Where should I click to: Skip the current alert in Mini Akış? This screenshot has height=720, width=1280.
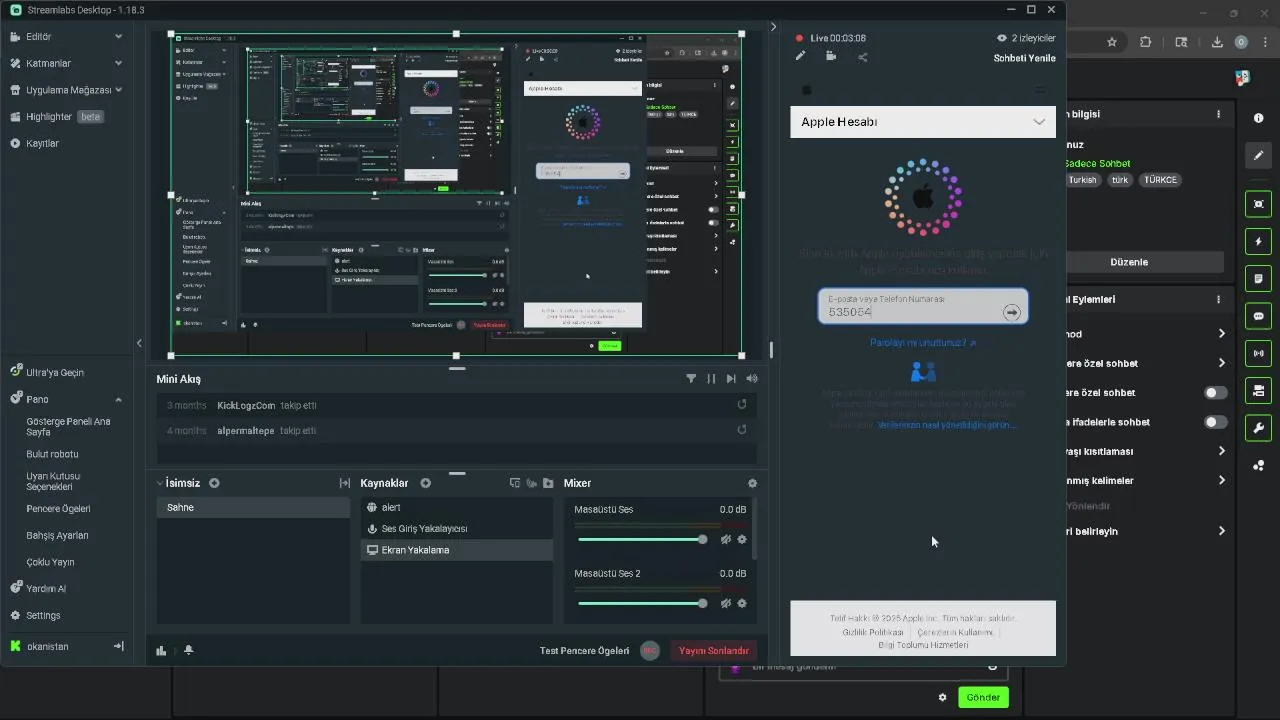731,379
